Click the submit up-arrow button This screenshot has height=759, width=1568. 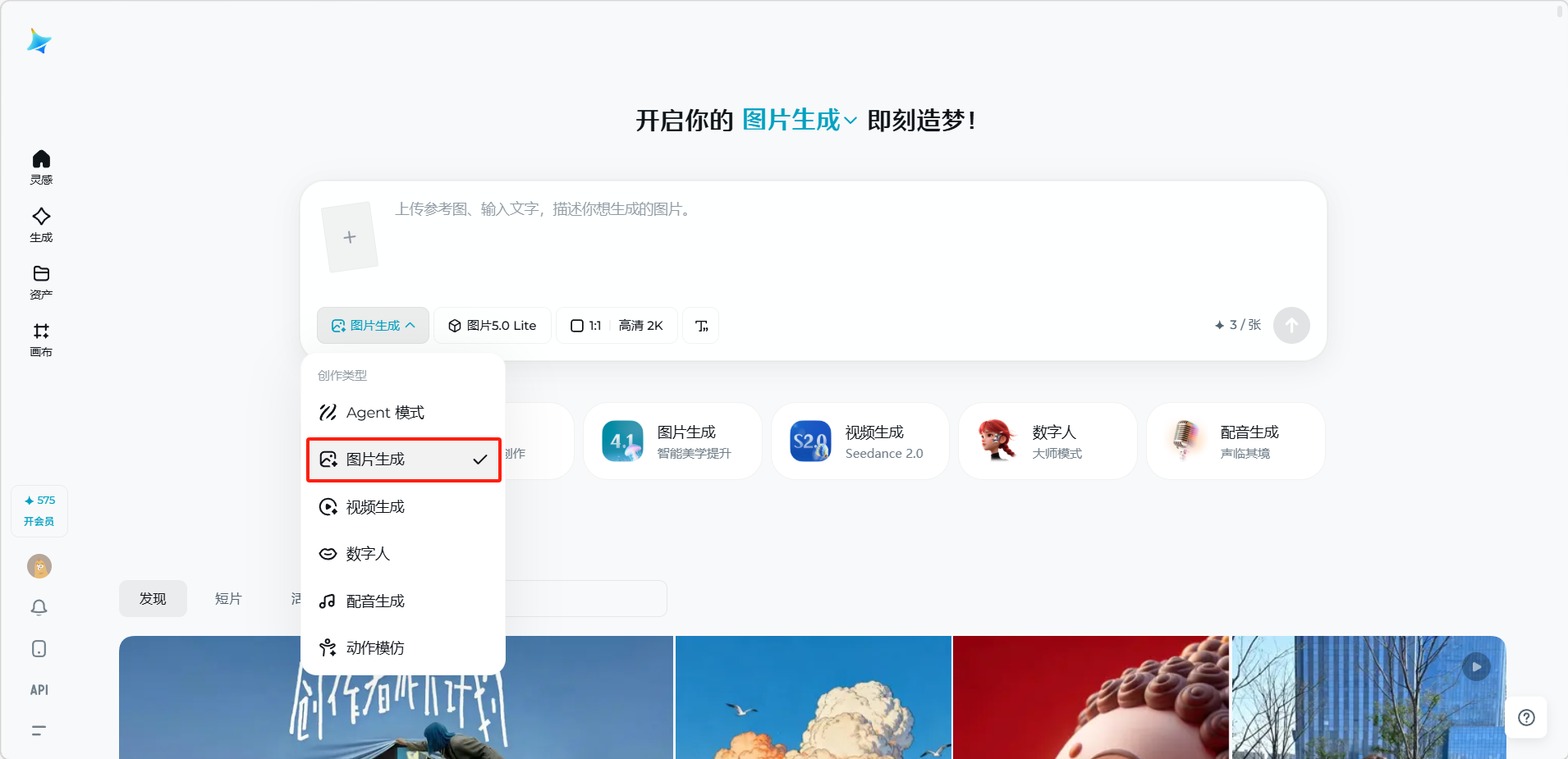[x=1291, y=326]
